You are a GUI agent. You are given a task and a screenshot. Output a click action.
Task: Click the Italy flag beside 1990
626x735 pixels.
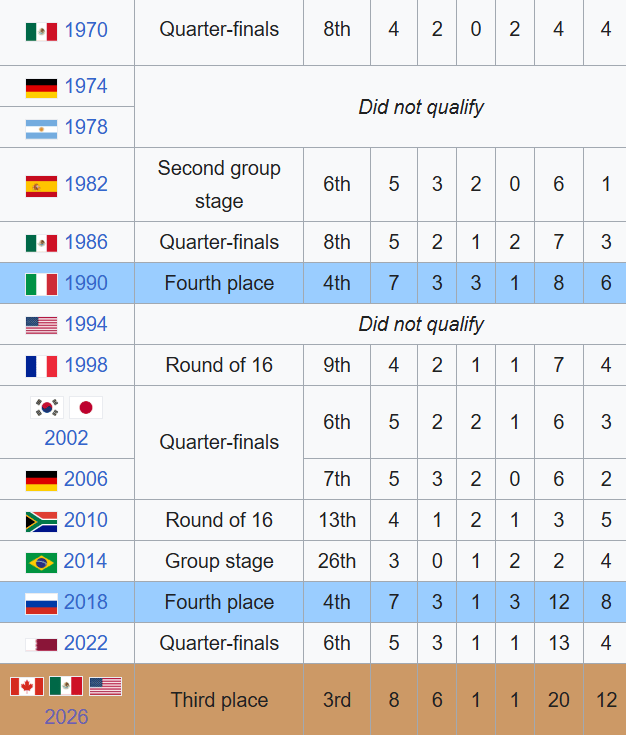coord(41,285)
